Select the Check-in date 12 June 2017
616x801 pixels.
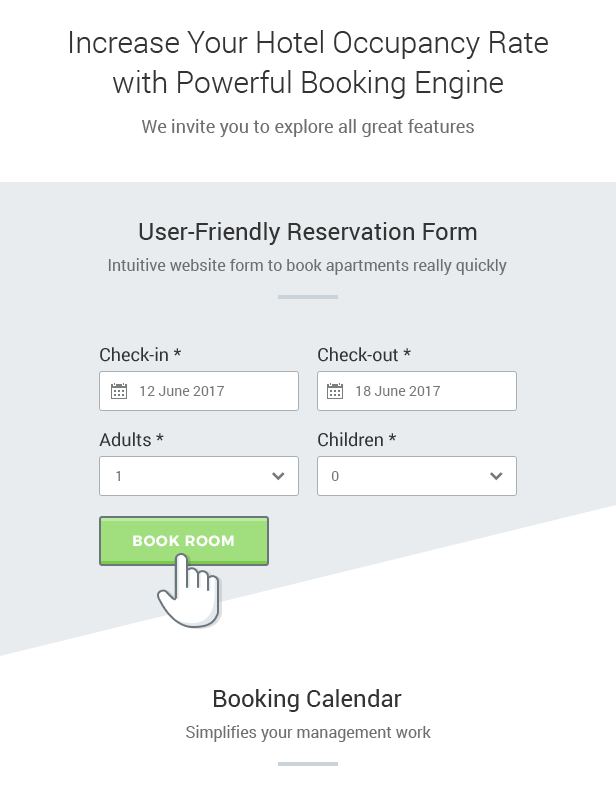(x=199, y=391)
